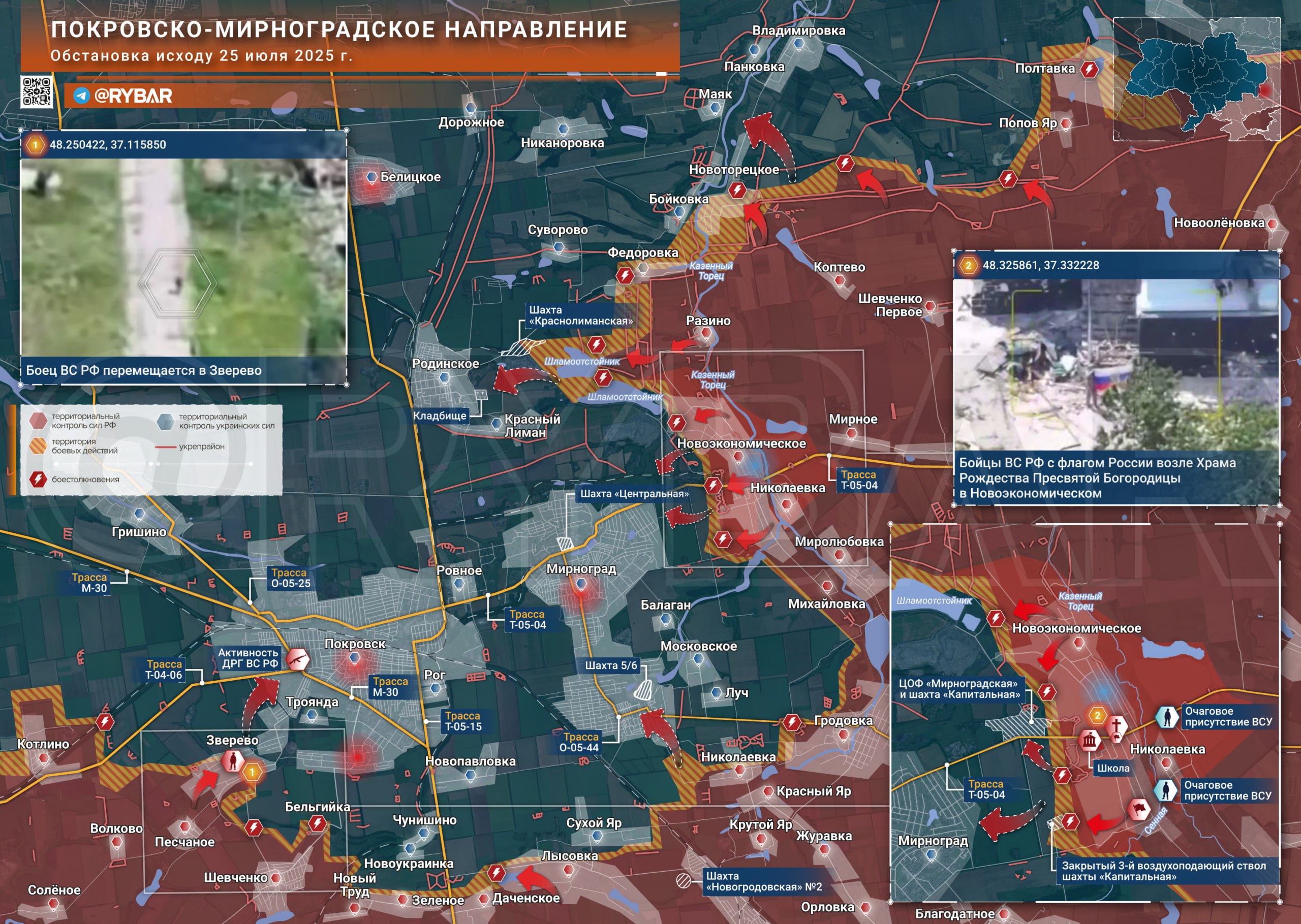Click the striped combat zone legend swatch
This screenshot has height=924, width=1301.
coord(38,445)
